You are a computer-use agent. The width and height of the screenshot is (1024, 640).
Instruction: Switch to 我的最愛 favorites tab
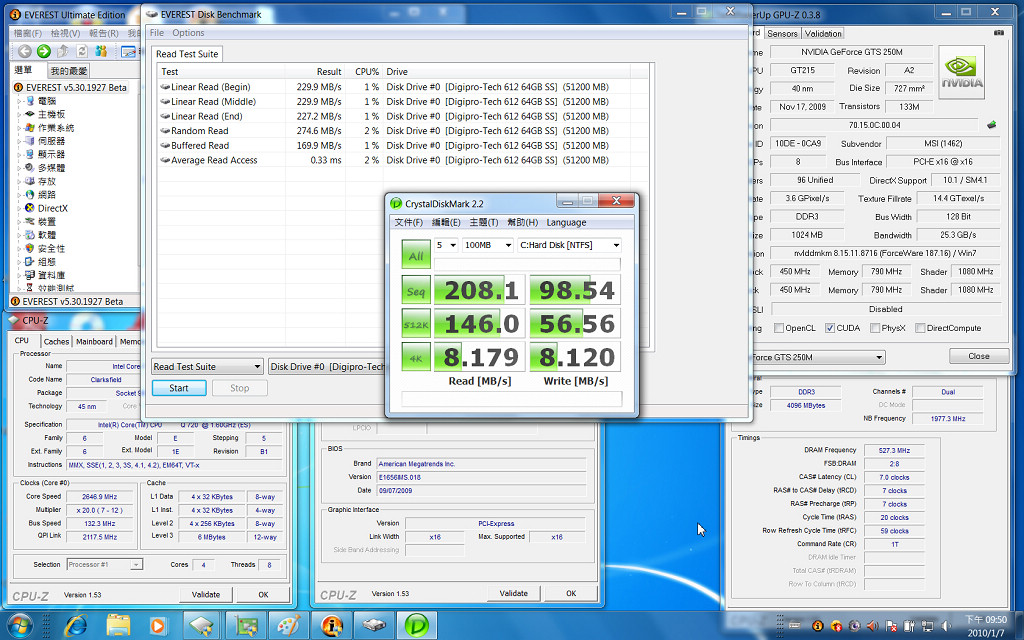69,71
